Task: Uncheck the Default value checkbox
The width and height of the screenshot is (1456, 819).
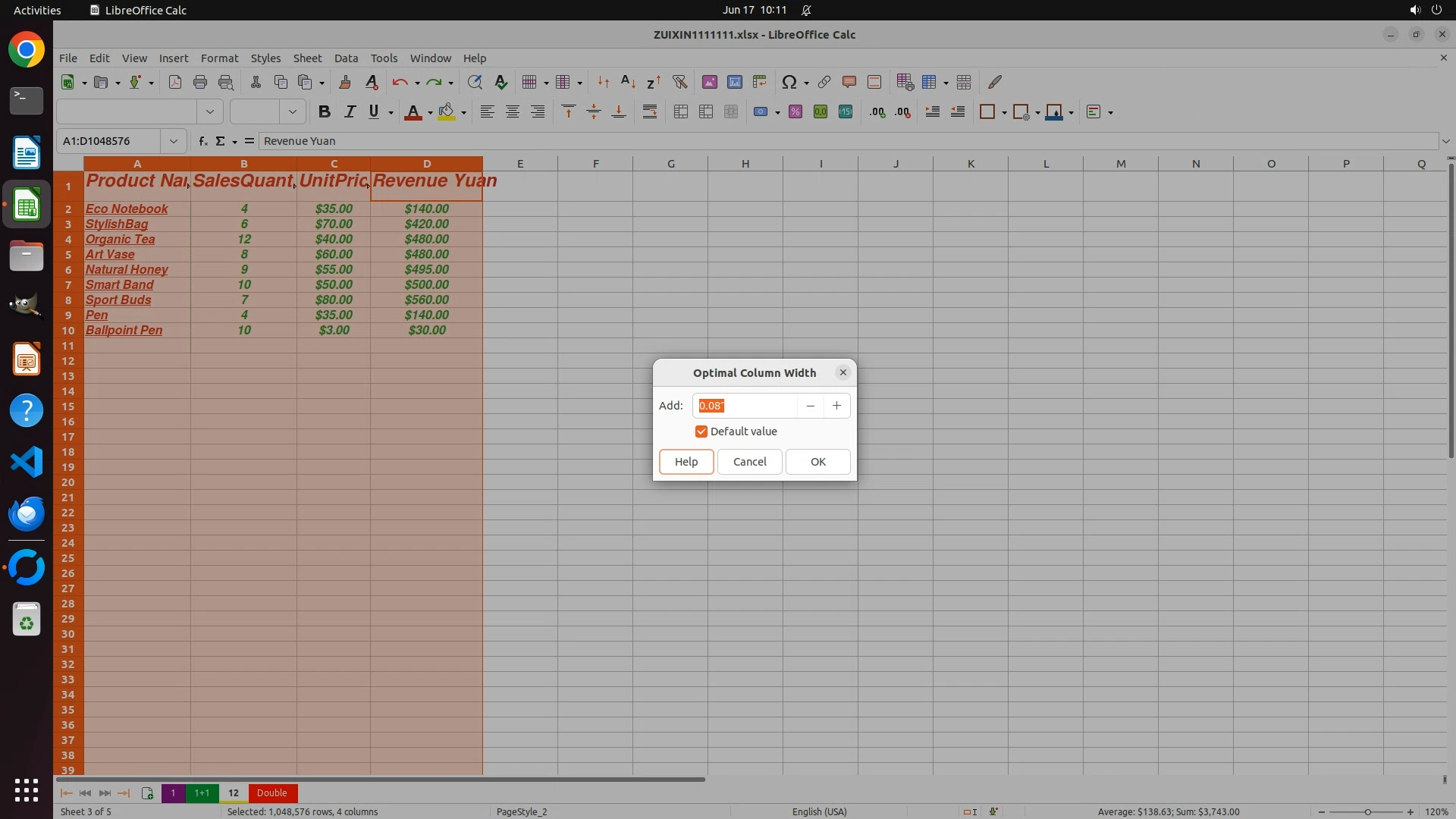Action: tap(701, 431)
